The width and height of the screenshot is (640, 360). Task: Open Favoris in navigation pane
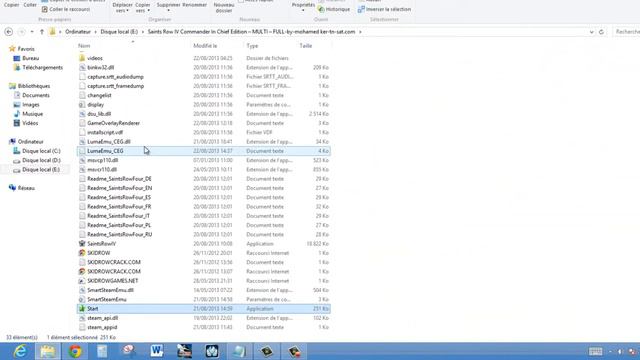click(x=26, y=49)
